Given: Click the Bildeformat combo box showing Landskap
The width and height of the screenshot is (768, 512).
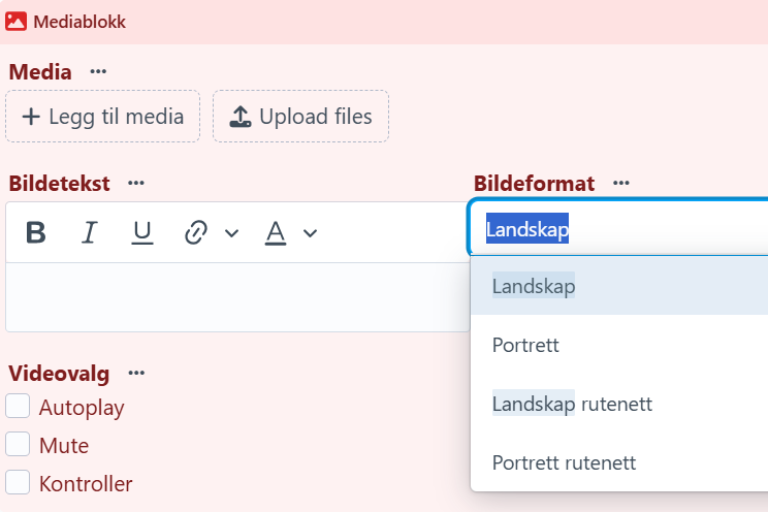Looking at the screenshot, I should [619, 228].
